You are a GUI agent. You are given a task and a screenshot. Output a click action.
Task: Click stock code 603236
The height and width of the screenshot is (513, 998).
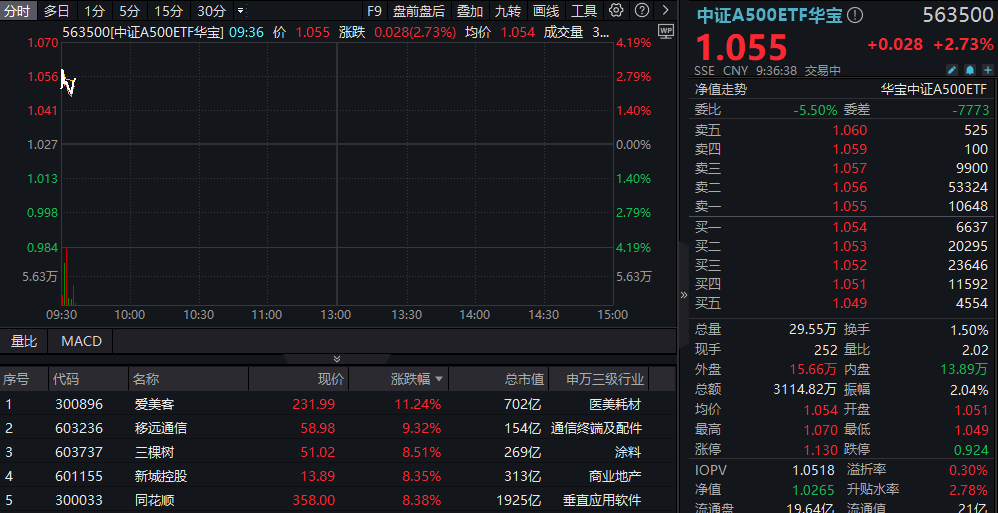click(x=79, y=428)
